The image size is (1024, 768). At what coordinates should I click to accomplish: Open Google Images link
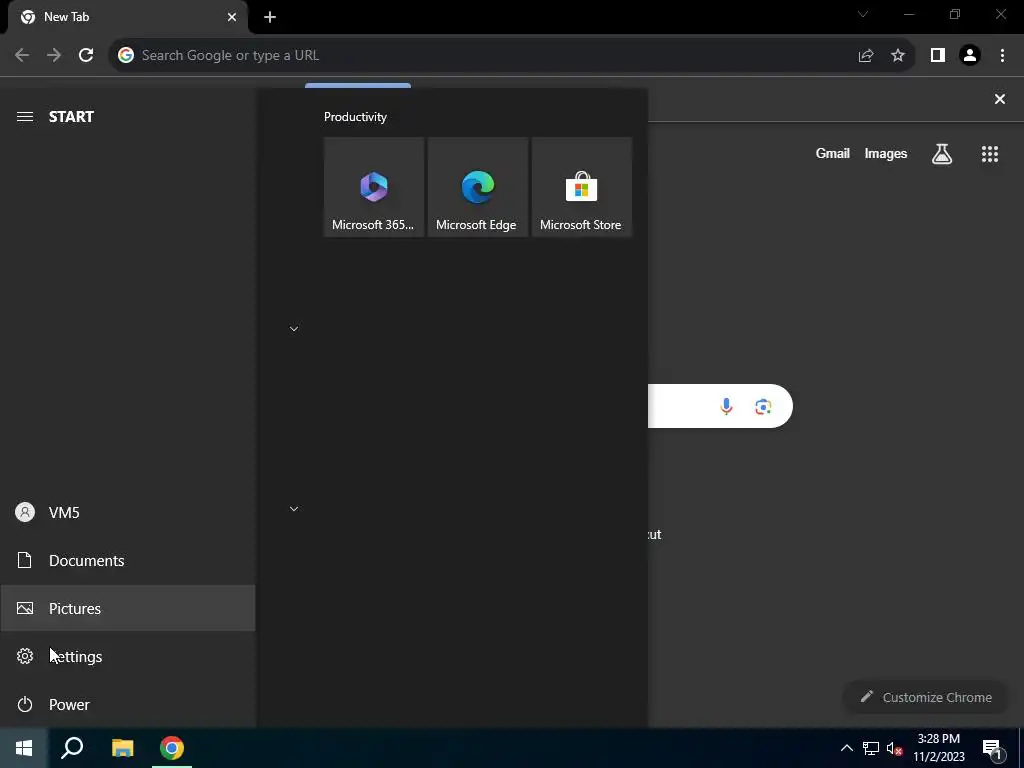886,153
